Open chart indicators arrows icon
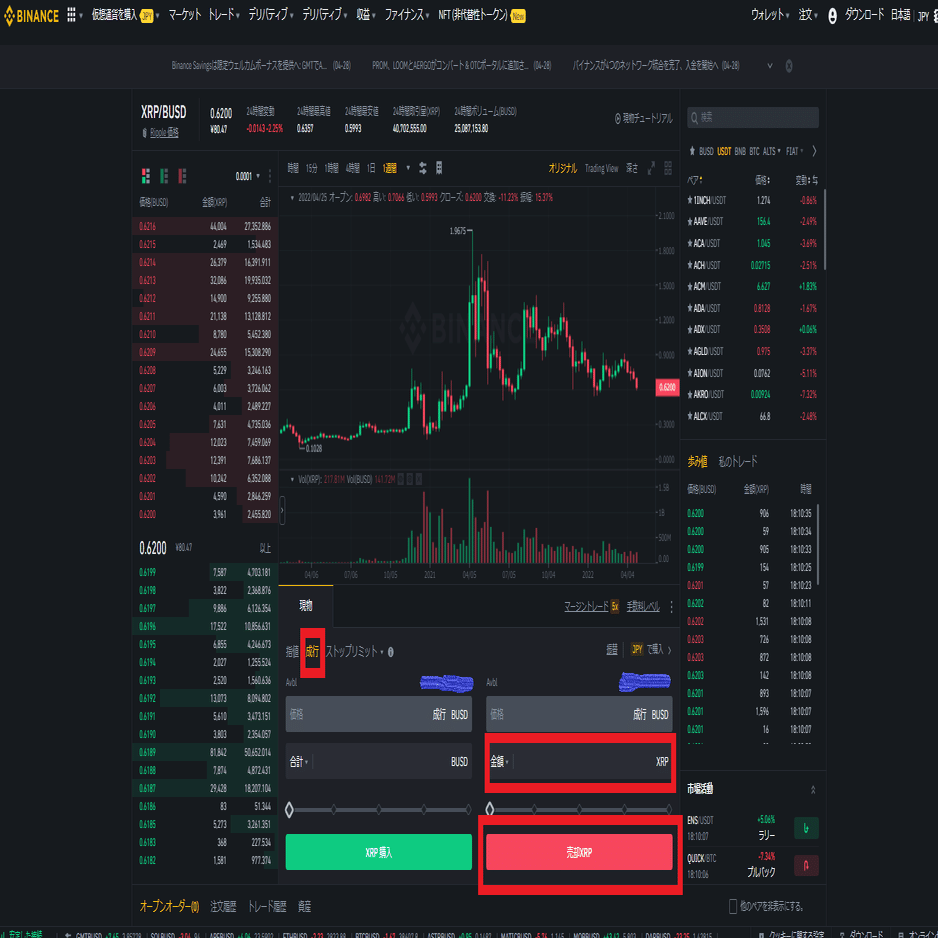The image size is (938, 938). 423,168
